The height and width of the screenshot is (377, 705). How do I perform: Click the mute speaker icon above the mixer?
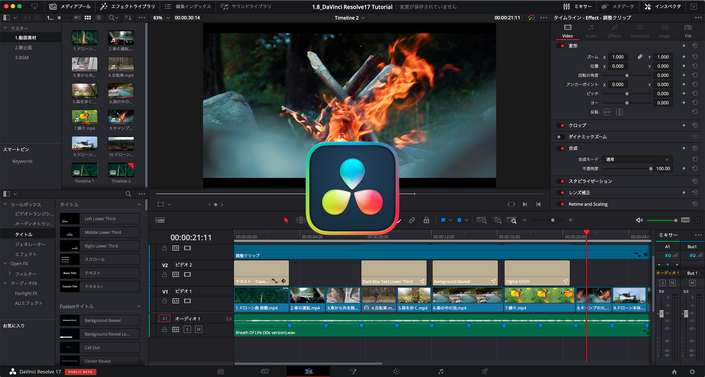pyautogui.click(x=639, y=220)
